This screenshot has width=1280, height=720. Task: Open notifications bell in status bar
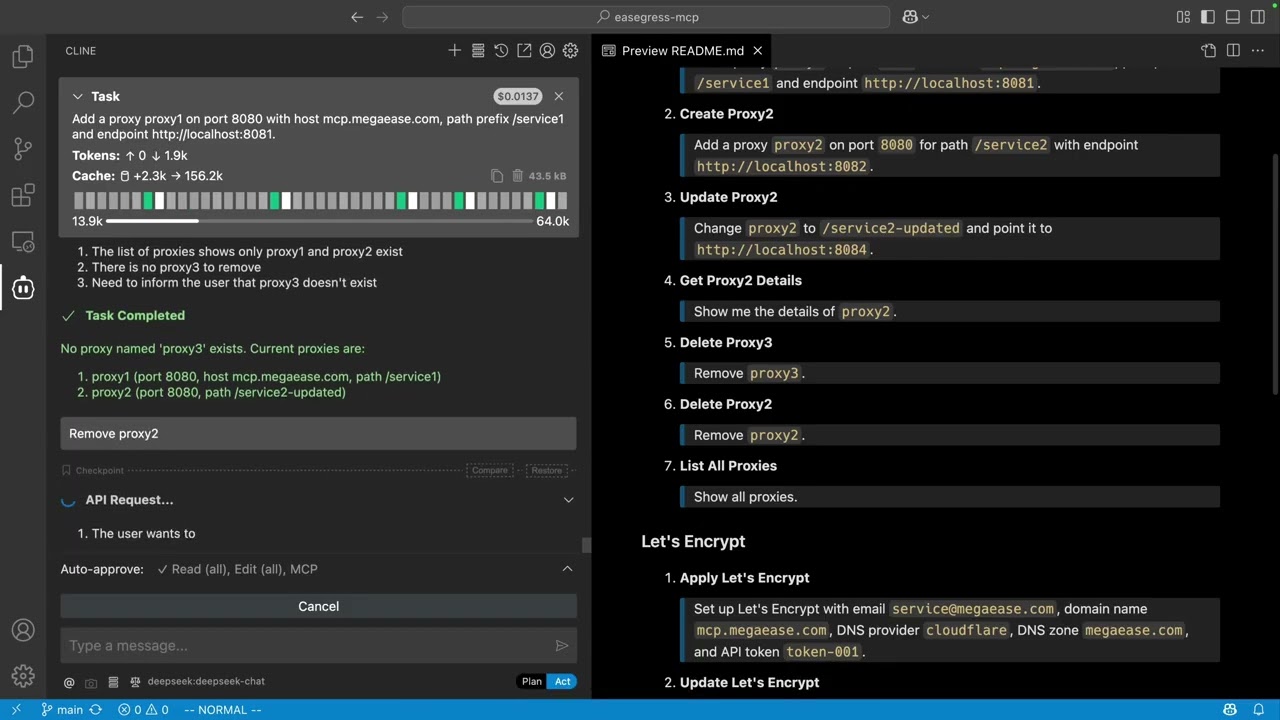(x=1258, y=710)
